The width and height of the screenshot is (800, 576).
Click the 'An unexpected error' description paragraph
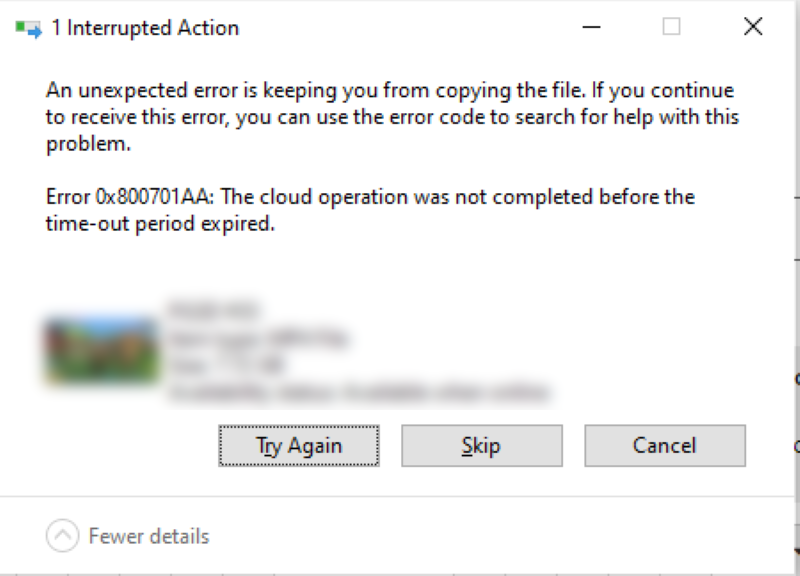pyautogui.click(x=392, y=117)
